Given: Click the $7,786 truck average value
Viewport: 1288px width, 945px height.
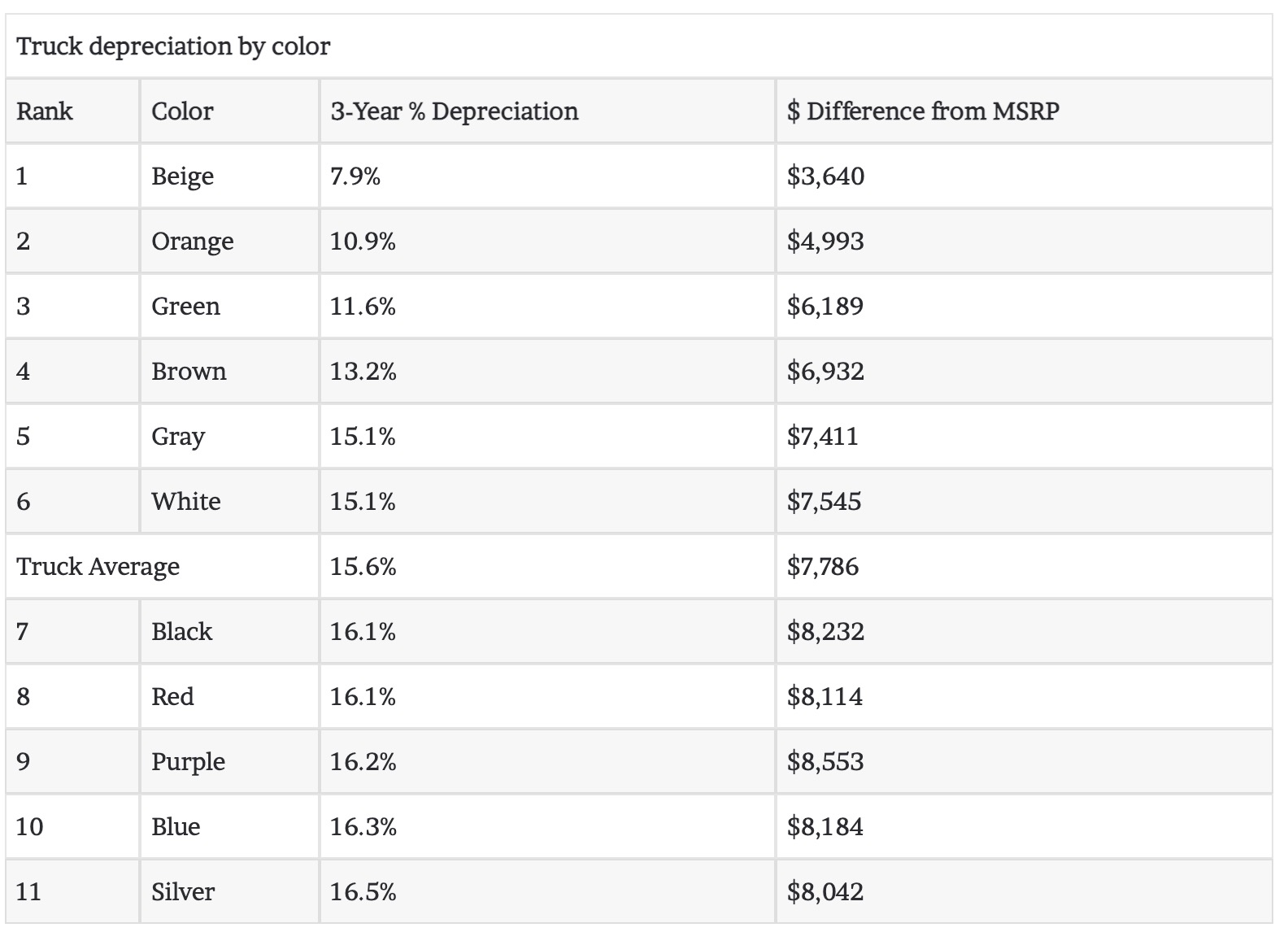Looking at the screenshot, I should (x=822, y=567).
